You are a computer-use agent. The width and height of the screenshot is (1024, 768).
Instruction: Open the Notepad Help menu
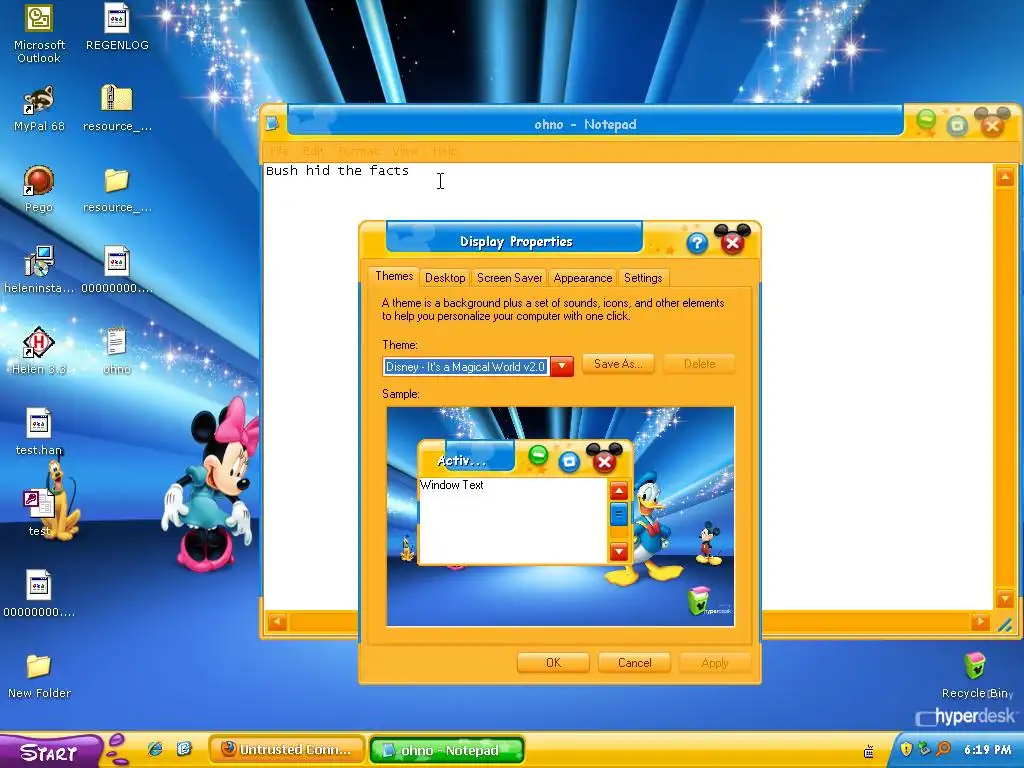445,151
